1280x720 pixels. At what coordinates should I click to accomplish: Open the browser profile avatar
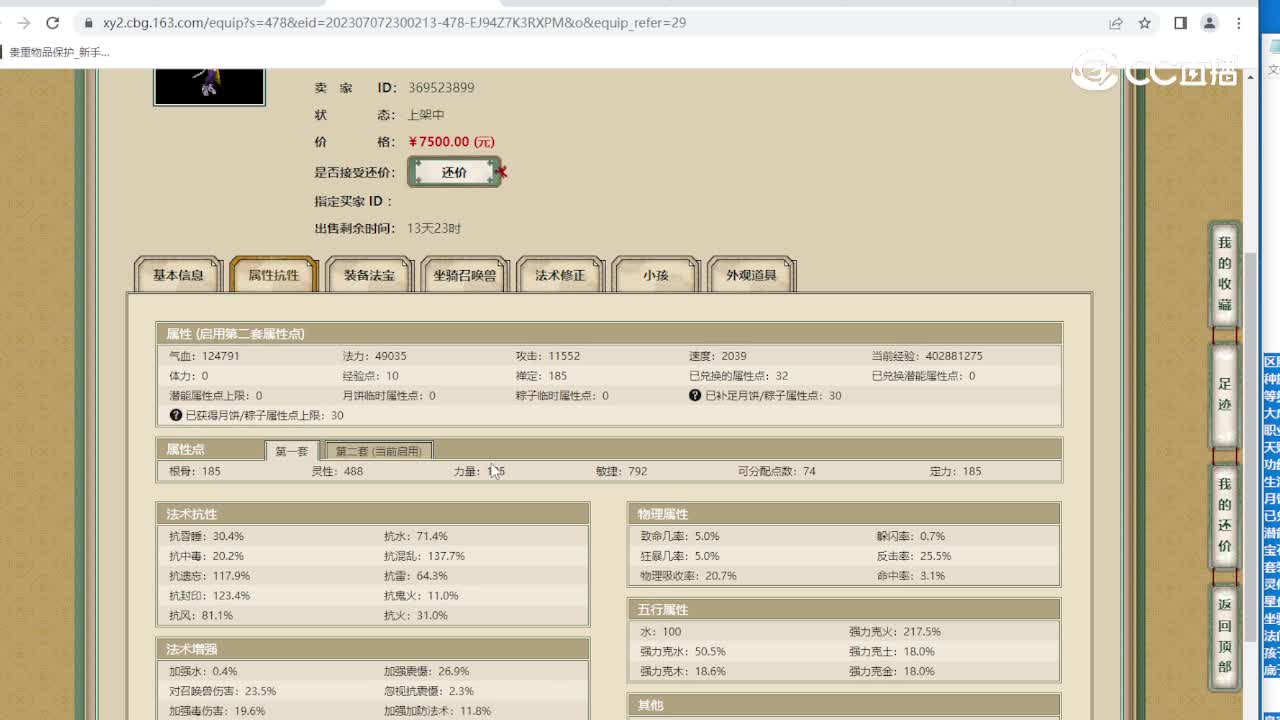pos(1209,23)
